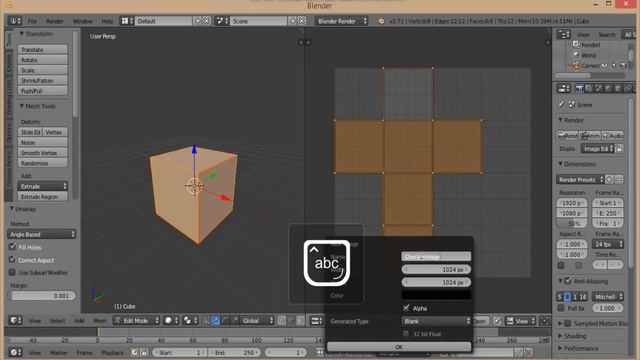Switch to the Object properties cube tab icon
The width and height of the screenshot is (640, 360).
(x=618, y=88)
